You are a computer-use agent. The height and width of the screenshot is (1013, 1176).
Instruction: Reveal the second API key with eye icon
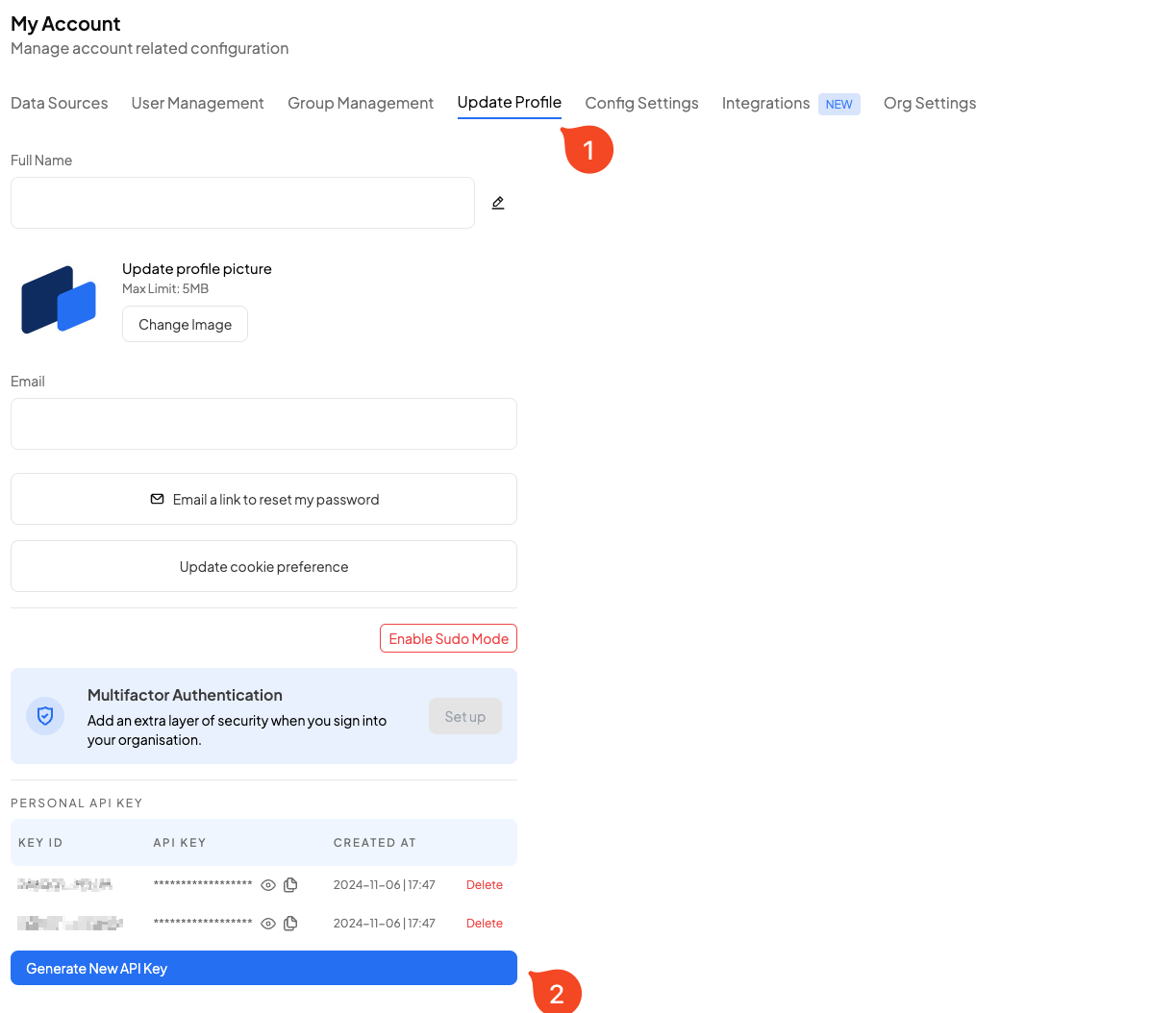pyautogui.click(x=268, y=924)
